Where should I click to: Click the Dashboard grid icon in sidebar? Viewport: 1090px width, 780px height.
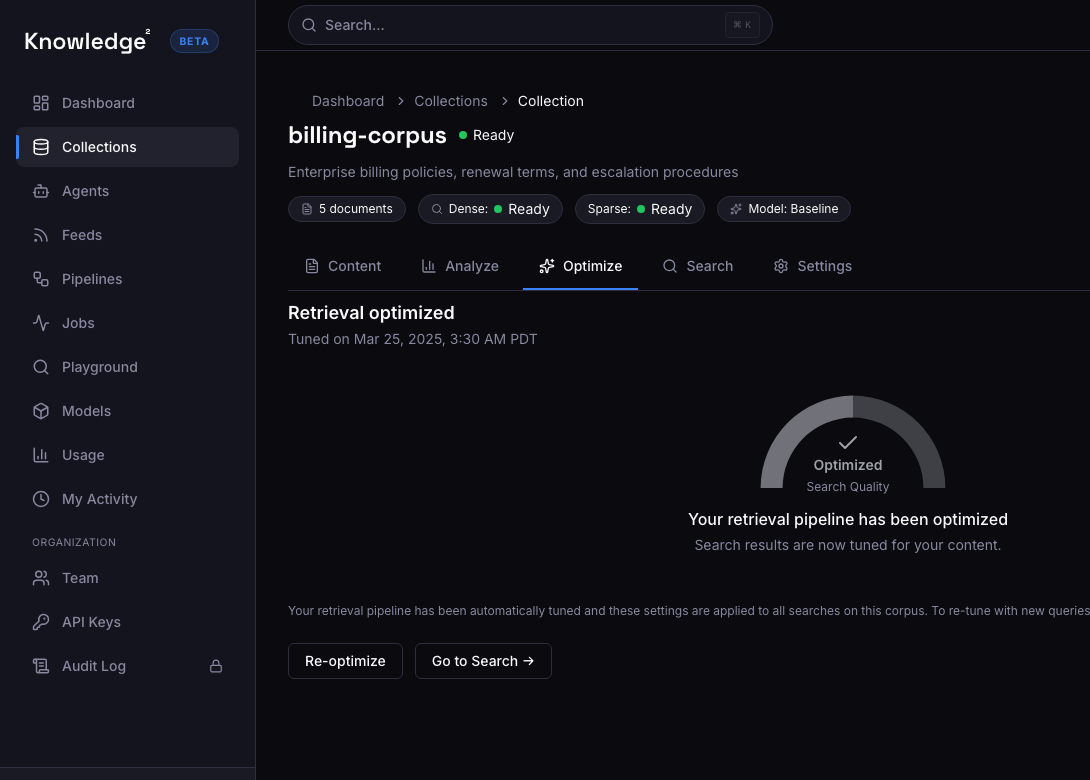coord(41,103)
